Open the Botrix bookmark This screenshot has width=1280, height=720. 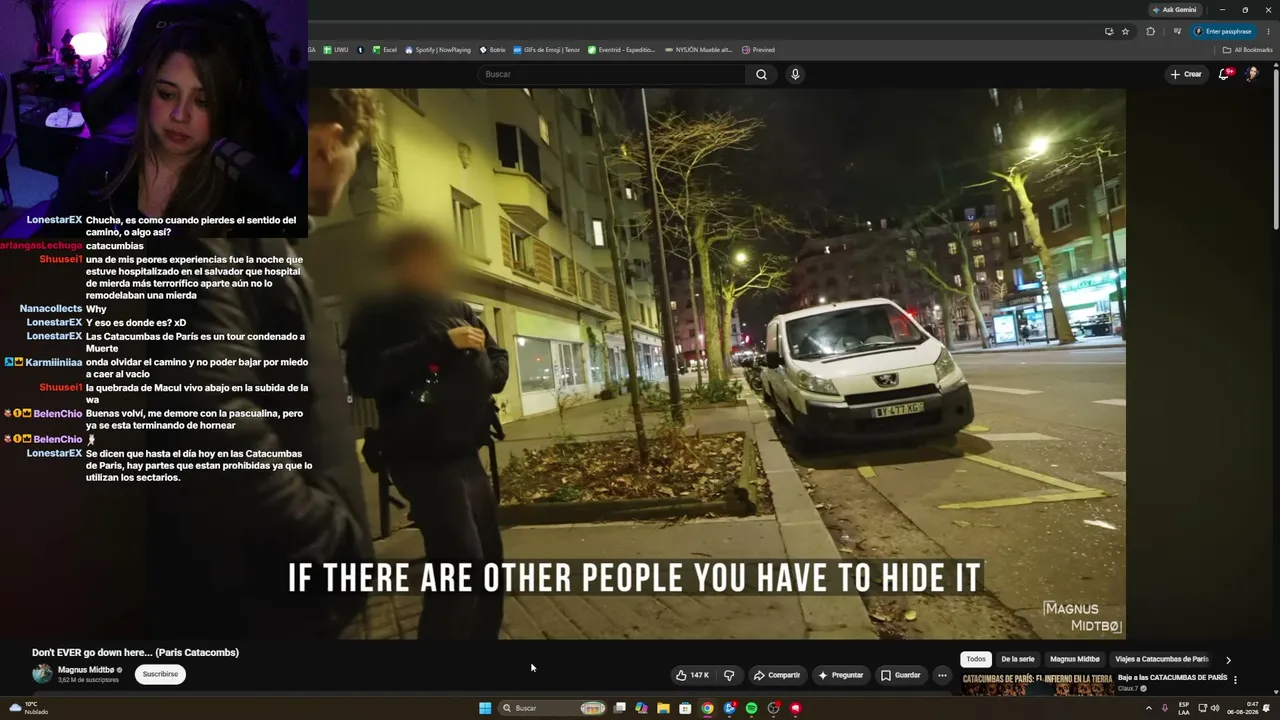coord(493,50)
